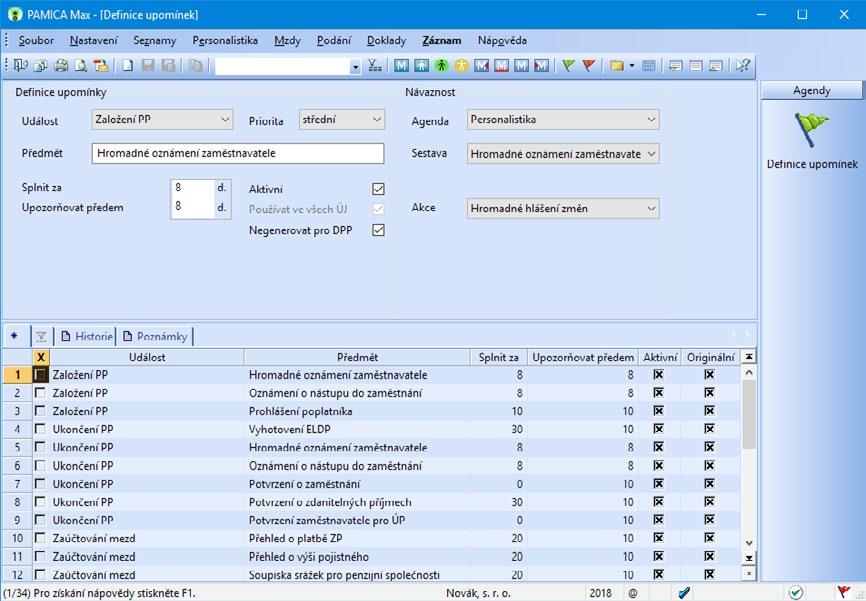
Task: Open the Nastavení menu
Action: (x=93, y=40)
